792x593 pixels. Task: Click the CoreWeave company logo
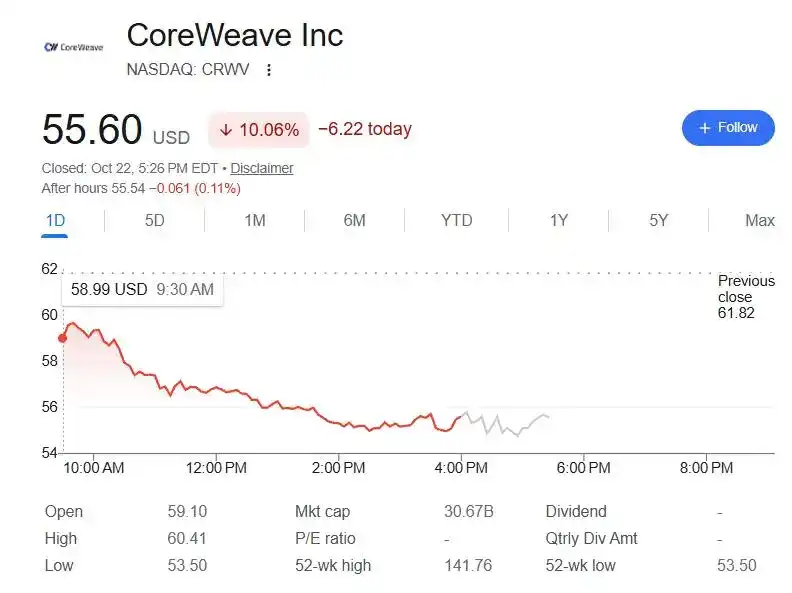[74, 47]
